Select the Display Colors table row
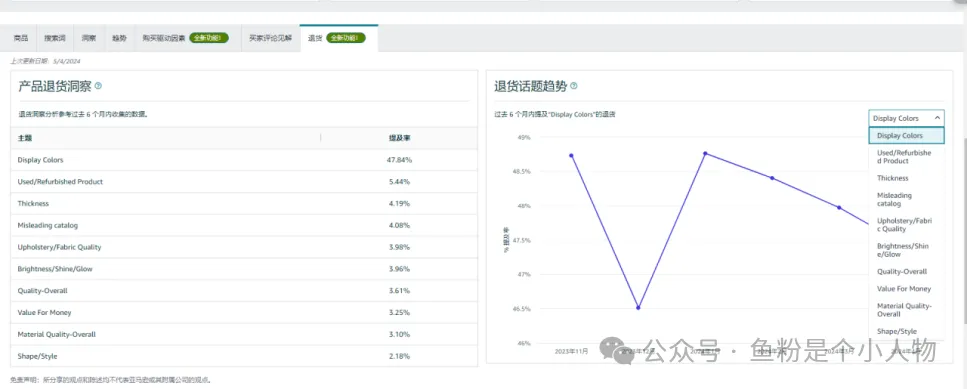 244,160
